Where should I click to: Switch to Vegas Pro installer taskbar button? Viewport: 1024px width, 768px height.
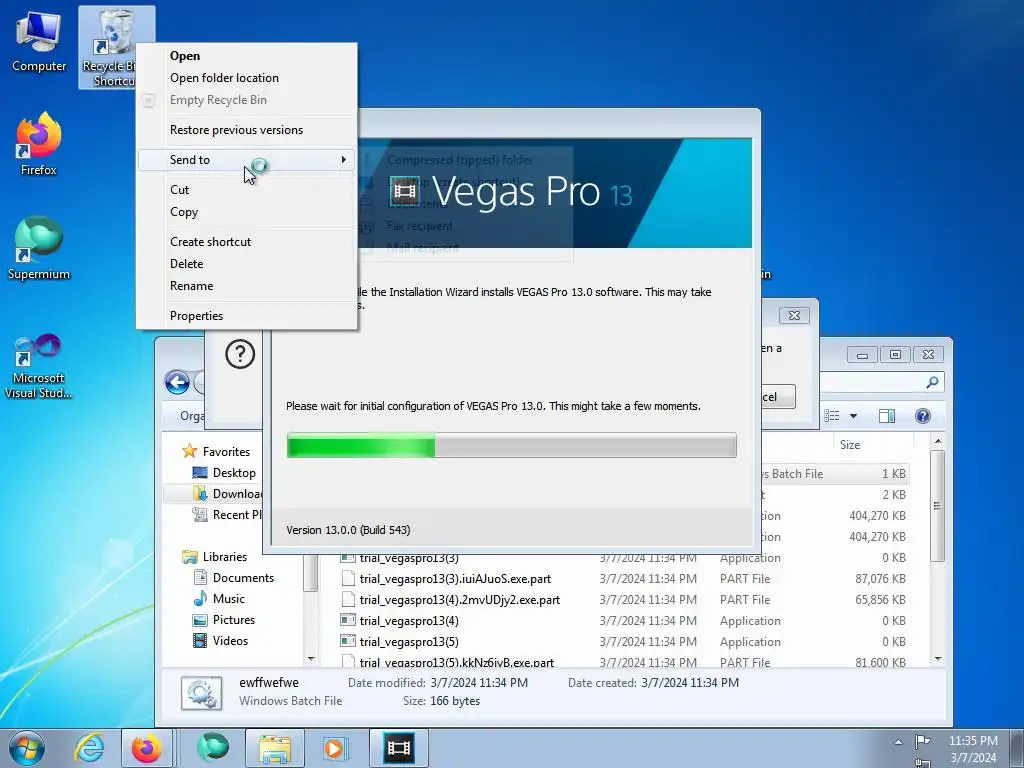pyautogui.click(x=398, y=748)
